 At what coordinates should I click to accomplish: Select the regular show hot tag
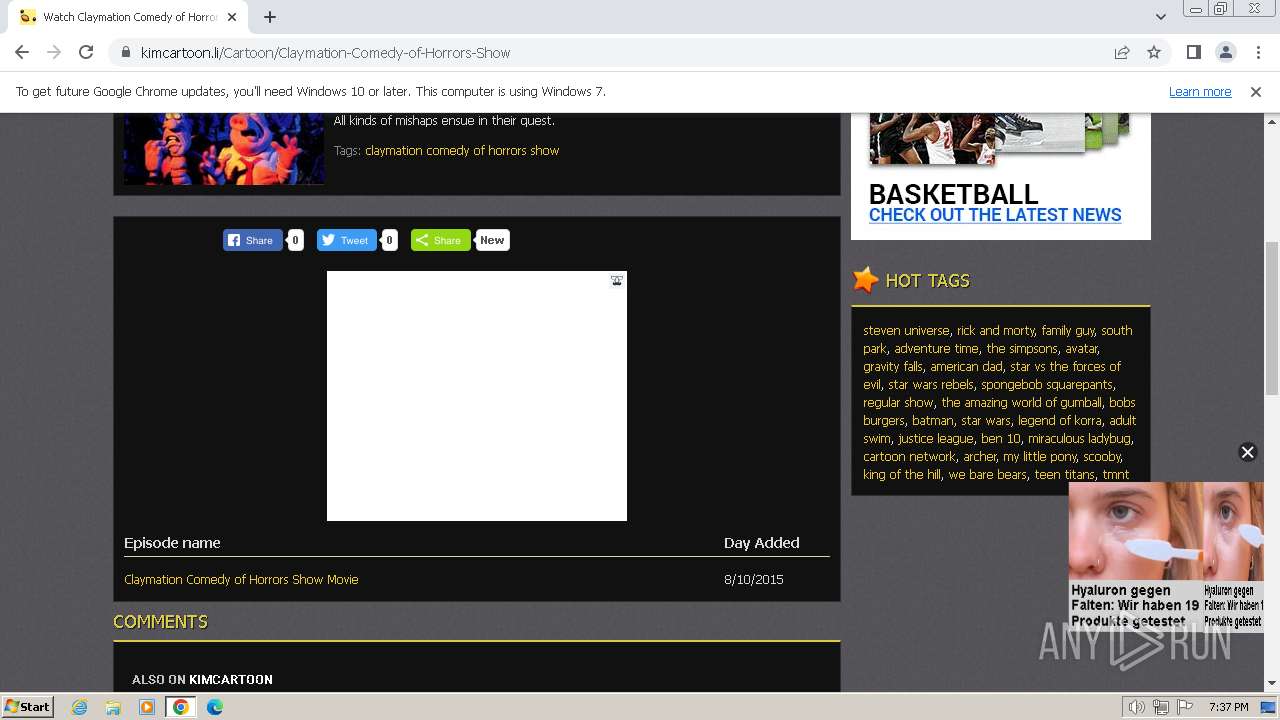point(898,403)
